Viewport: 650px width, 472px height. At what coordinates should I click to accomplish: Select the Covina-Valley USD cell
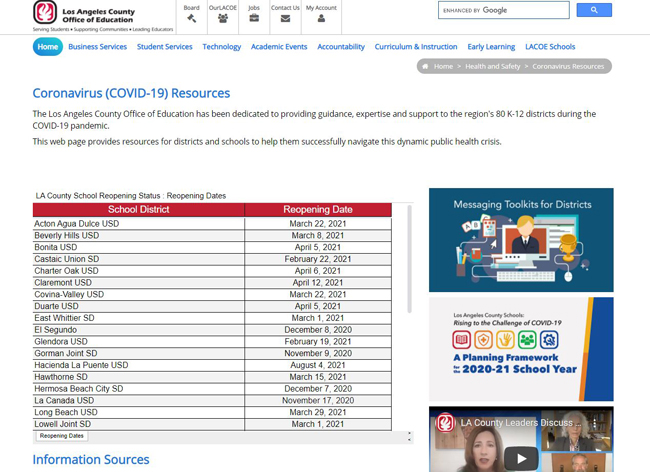138,295
